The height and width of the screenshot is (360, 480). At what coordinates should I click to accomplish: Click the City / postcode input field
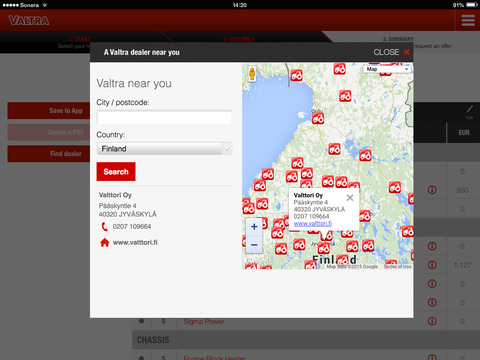[164, 118]
